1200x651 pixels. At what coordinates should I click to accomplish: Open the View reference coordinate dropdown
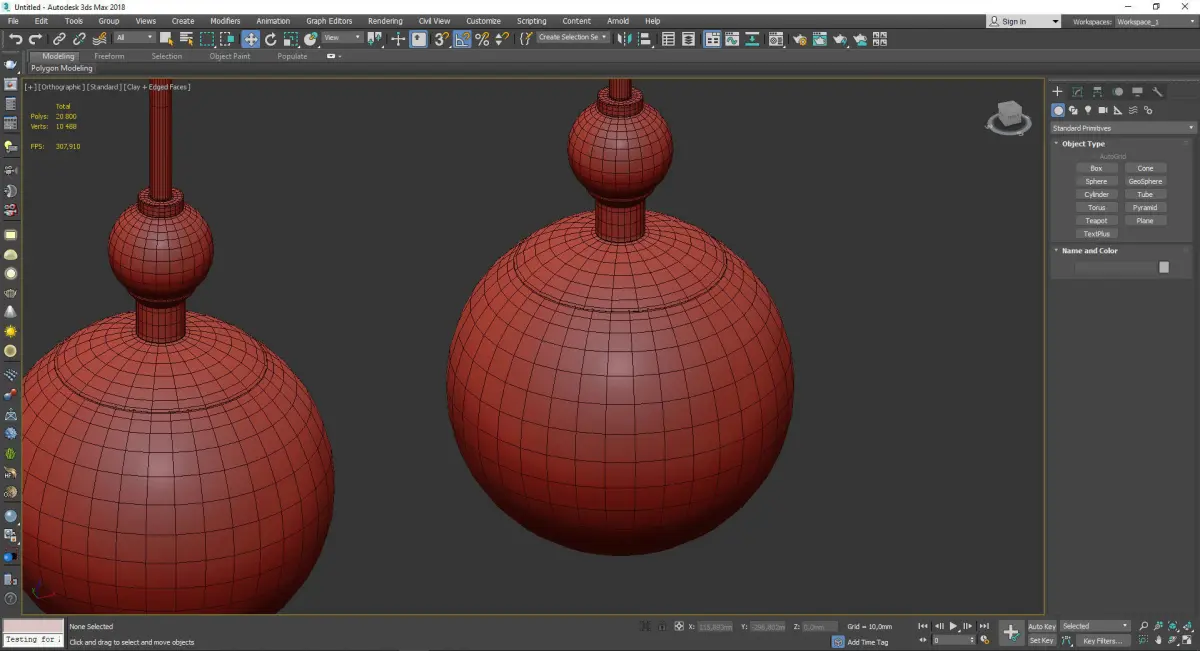[342, 38]
